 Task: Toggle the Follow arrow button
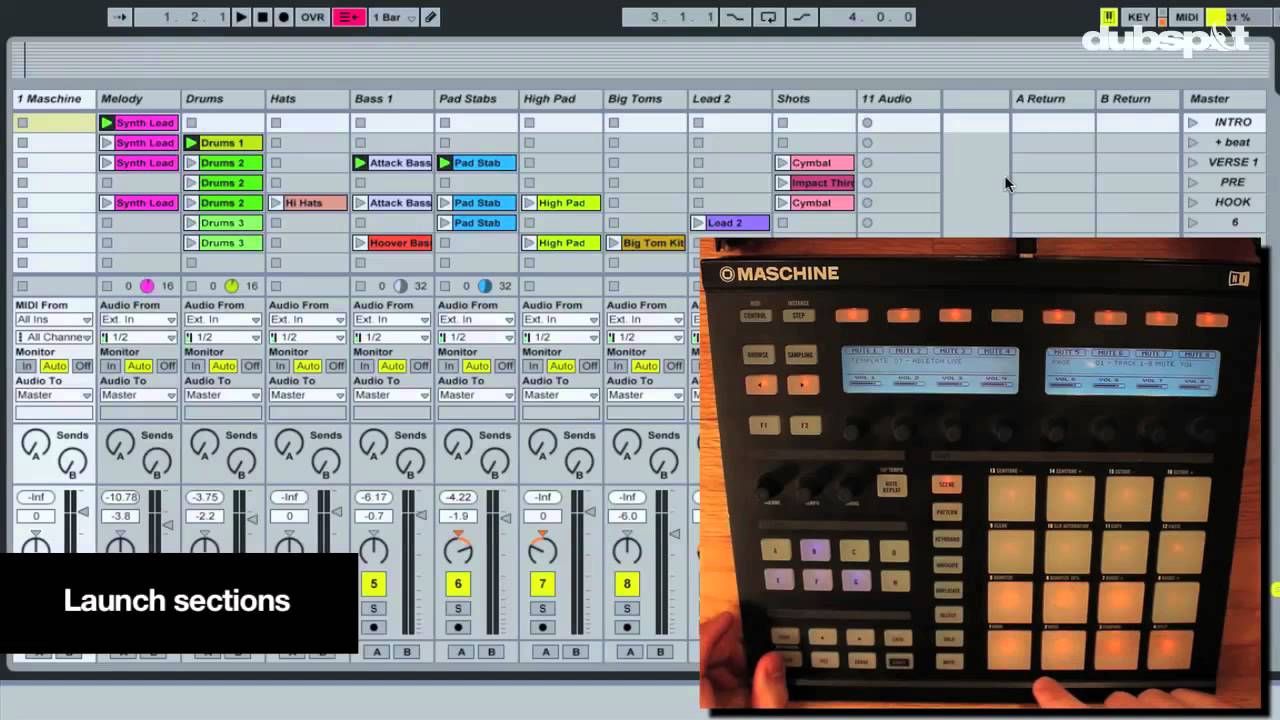click(120, 17)
